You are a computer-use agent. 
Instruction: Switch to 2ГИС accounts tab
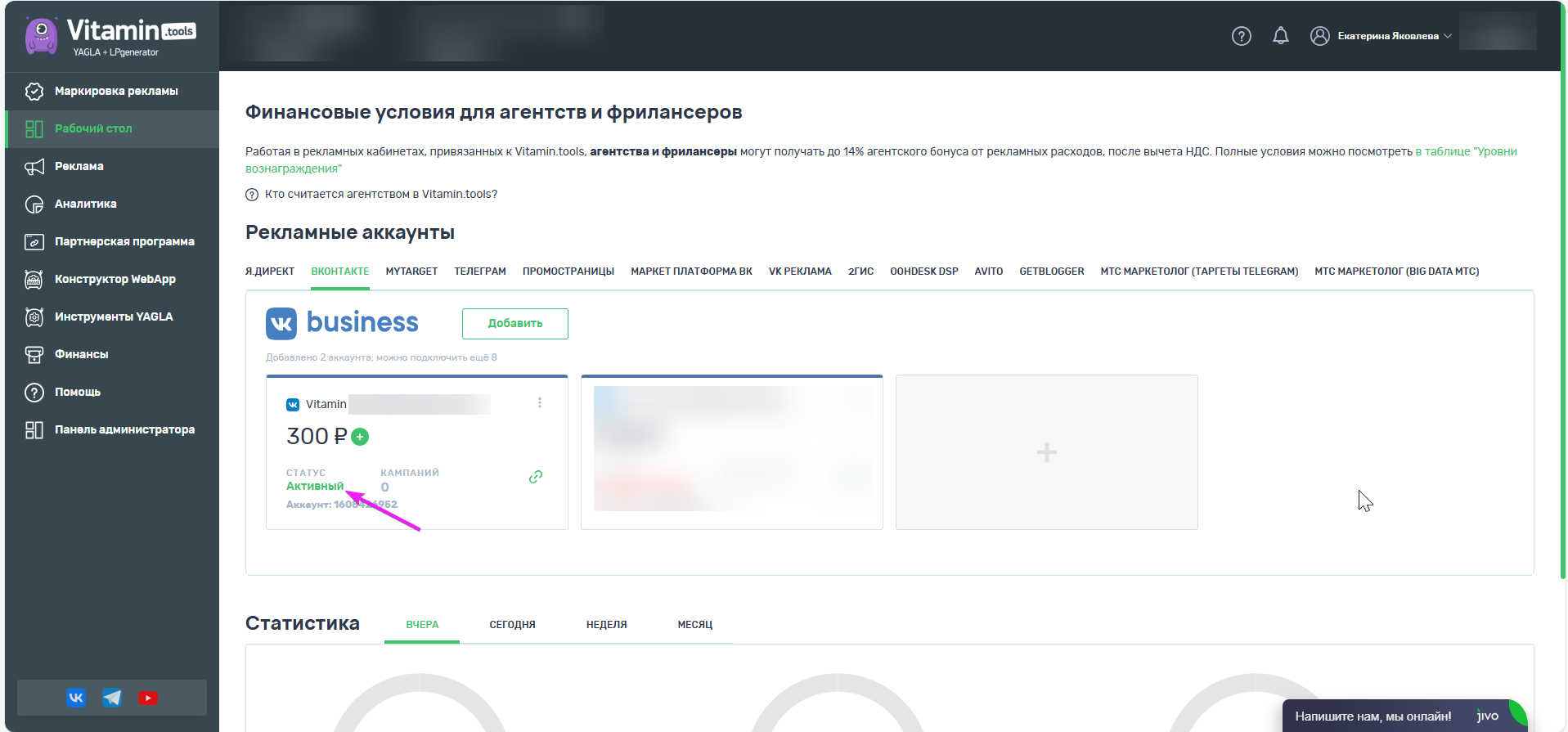coord(860,272)
